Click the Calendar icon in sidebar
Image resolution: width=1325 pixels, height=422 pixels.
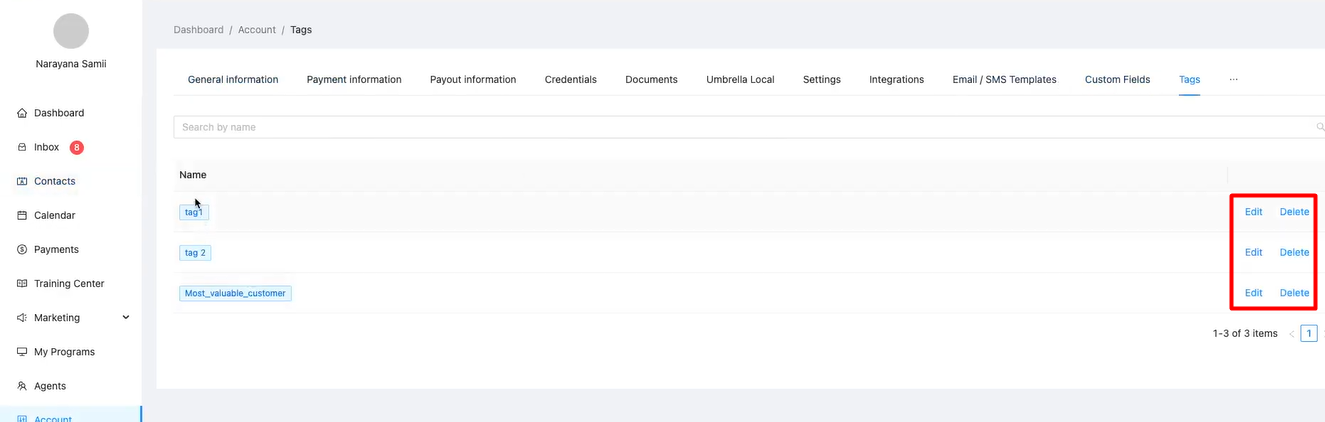tap(22, 215)
